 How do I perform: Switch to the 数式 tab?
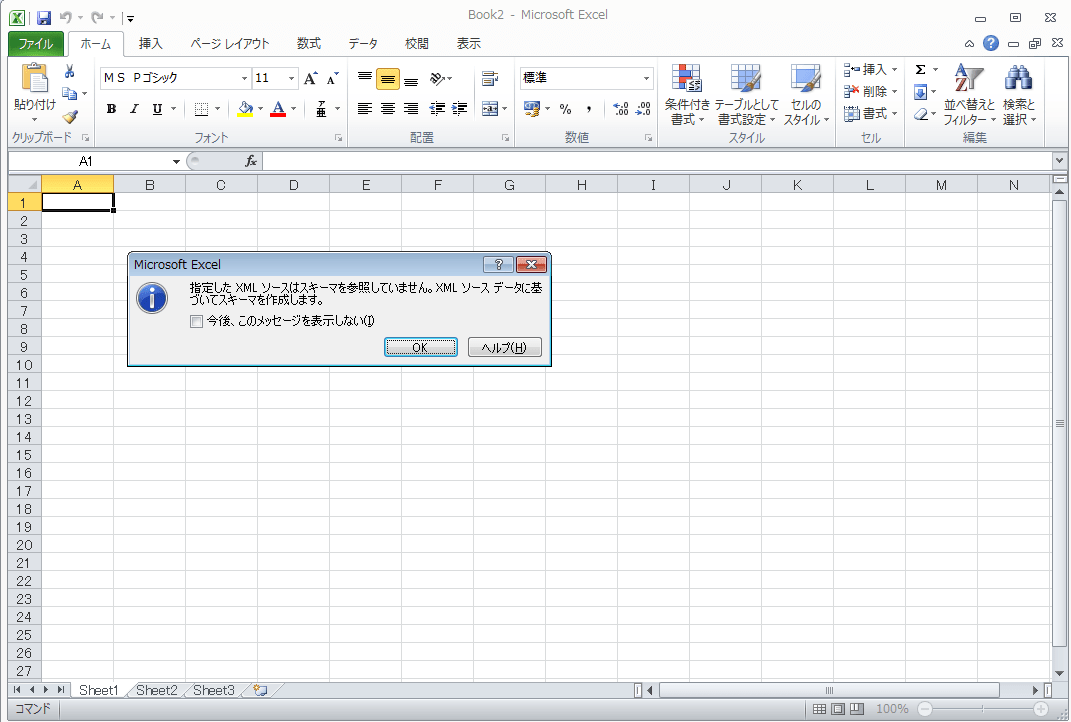point(309,44)
